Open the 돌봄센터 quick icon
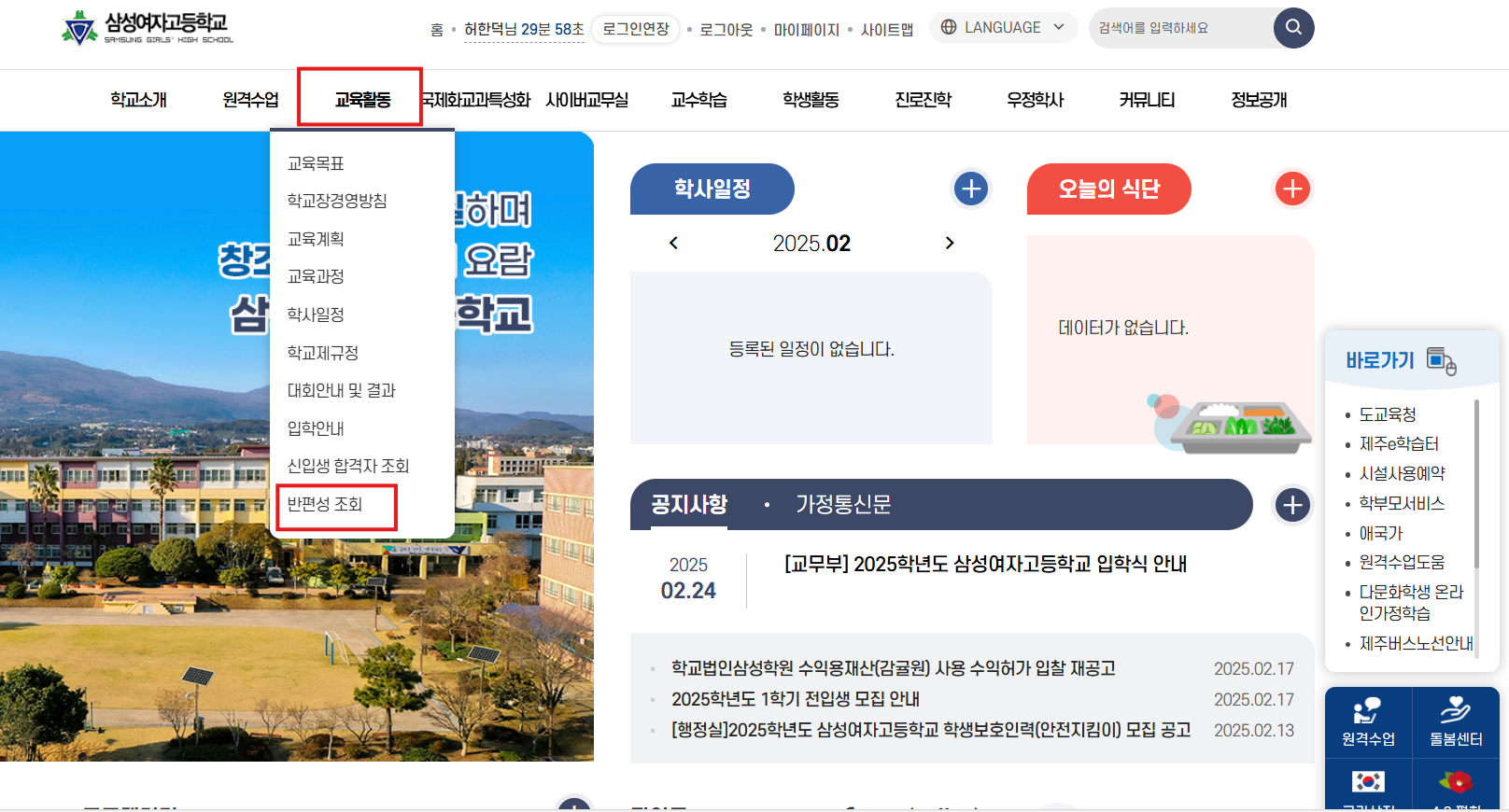Screen dimensions: 1509x812 [1456, 721]
